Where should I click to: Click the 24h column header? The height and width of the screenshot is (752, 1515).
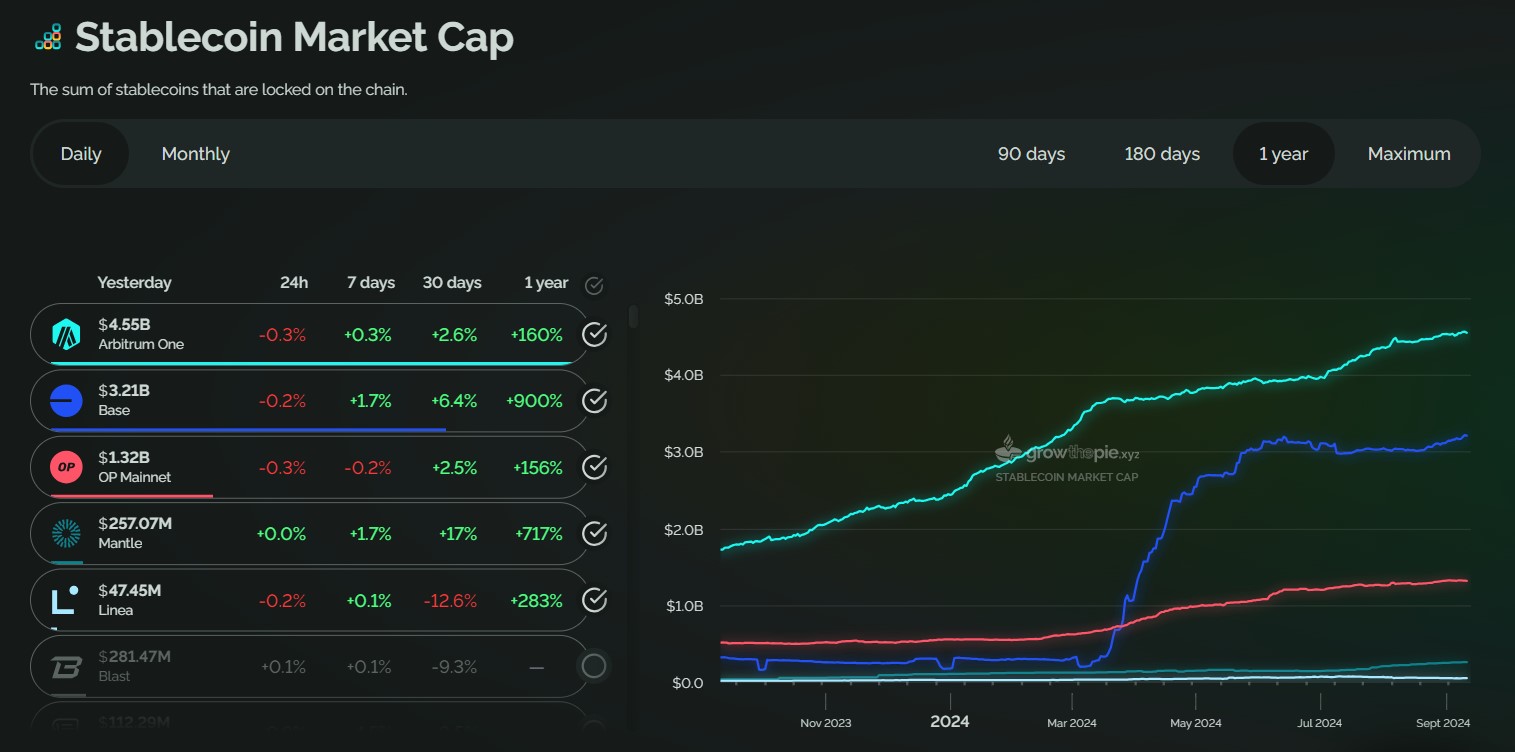(294, 283)
